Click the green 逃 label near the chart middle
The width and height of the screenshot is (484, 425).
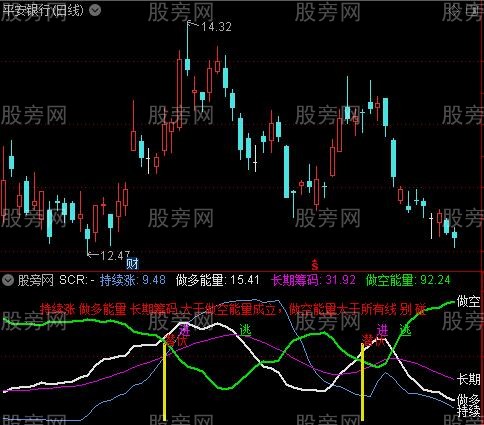click(246, 330)
